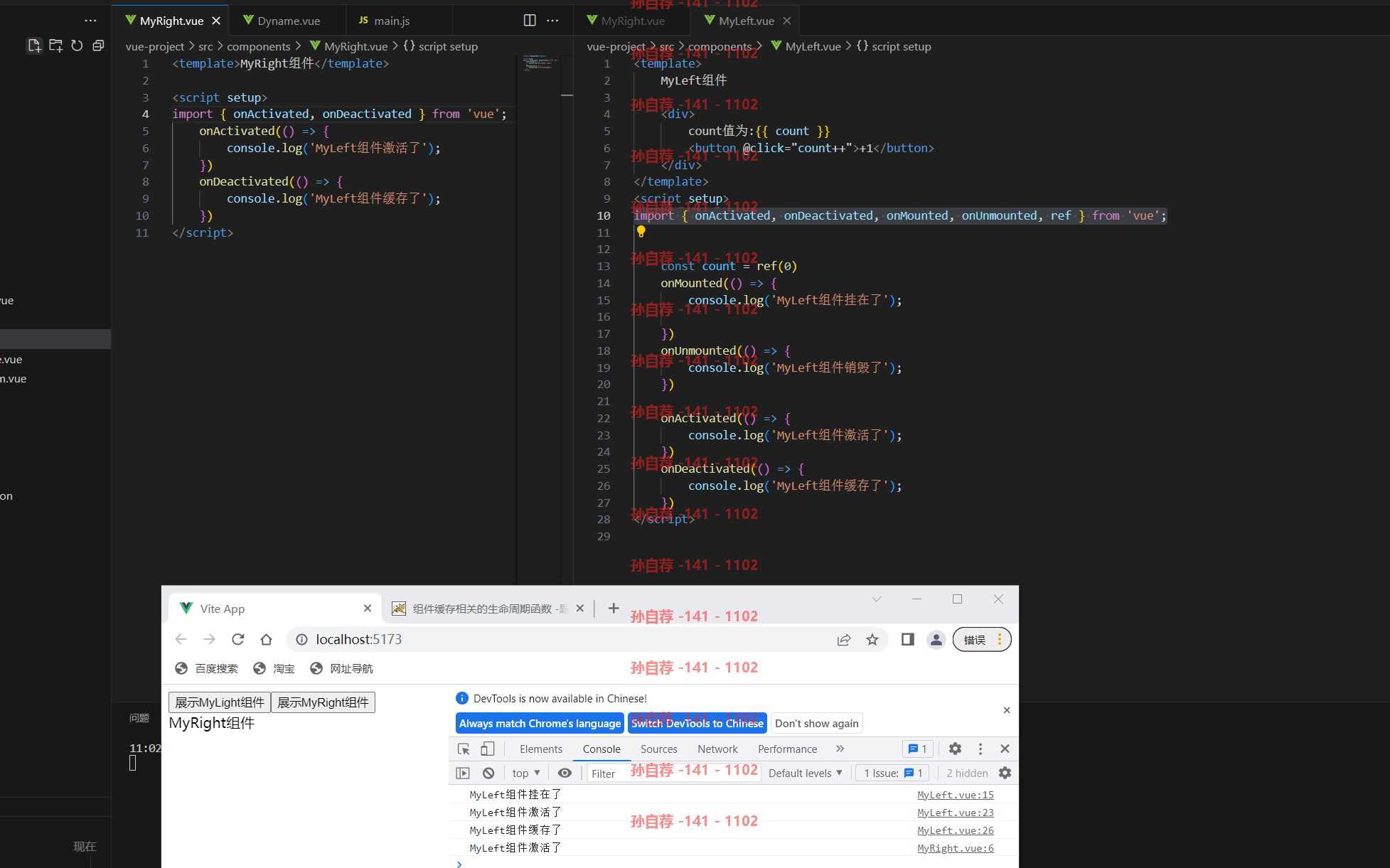Click 展示MyLight组件 button
Screen dimensions: 1390x868
point(220,702)
